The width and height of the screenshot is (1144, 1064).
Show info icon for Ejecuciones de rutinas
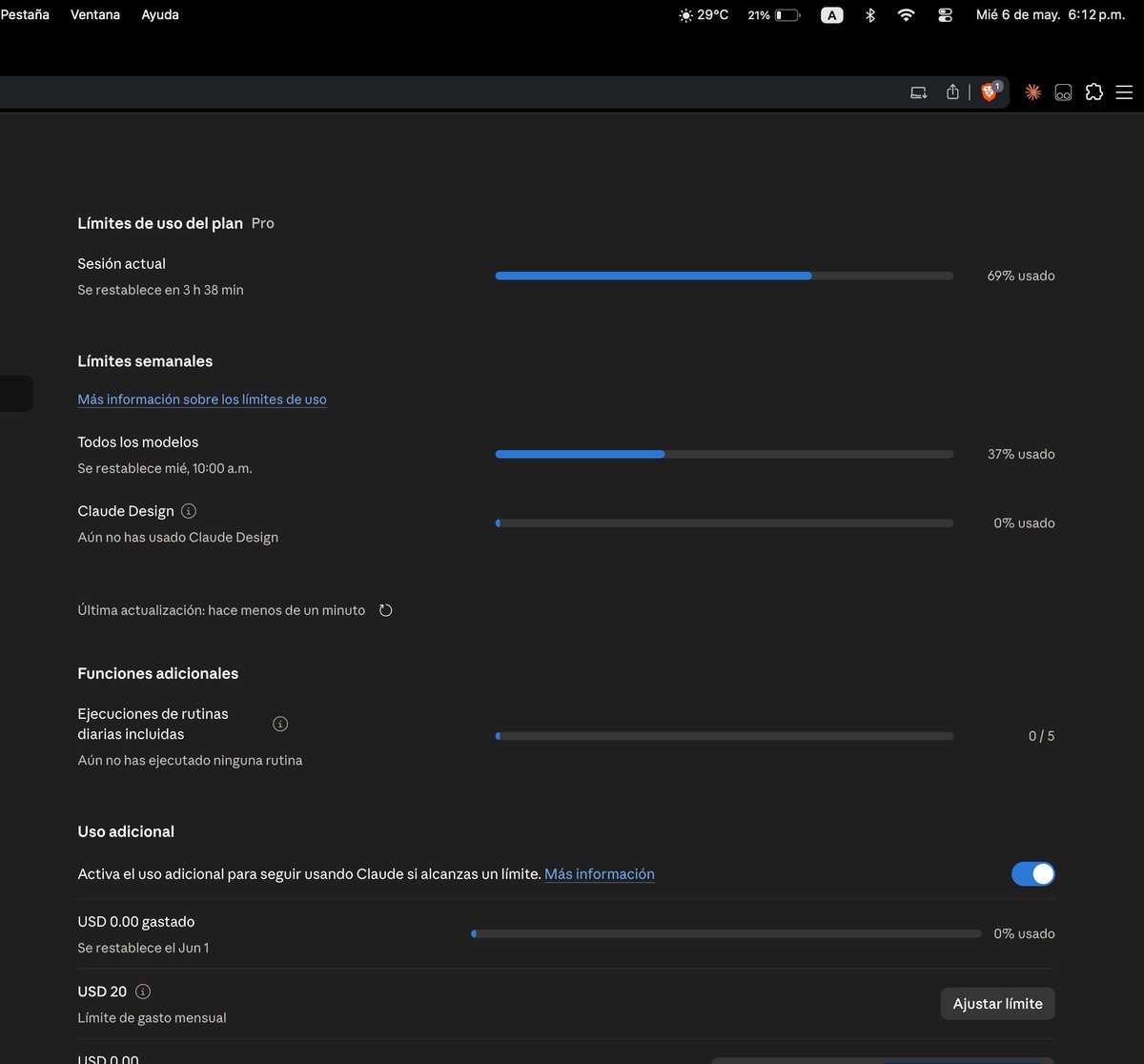coord(280,724)
